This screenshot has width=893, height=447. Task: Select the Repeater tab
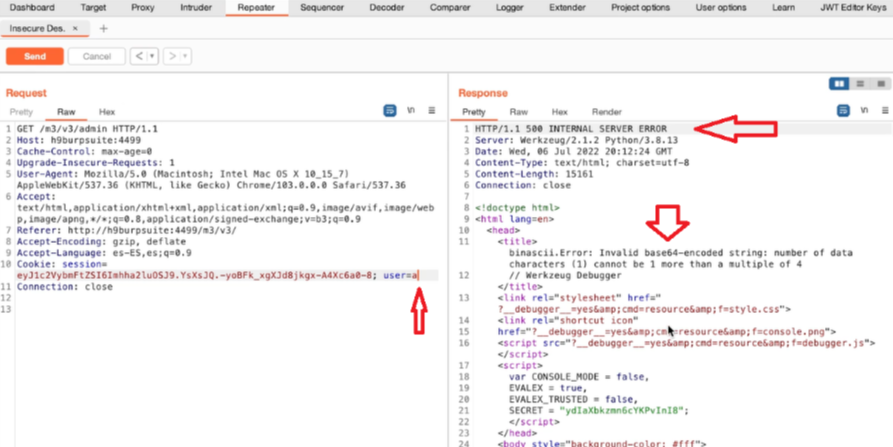256,7
